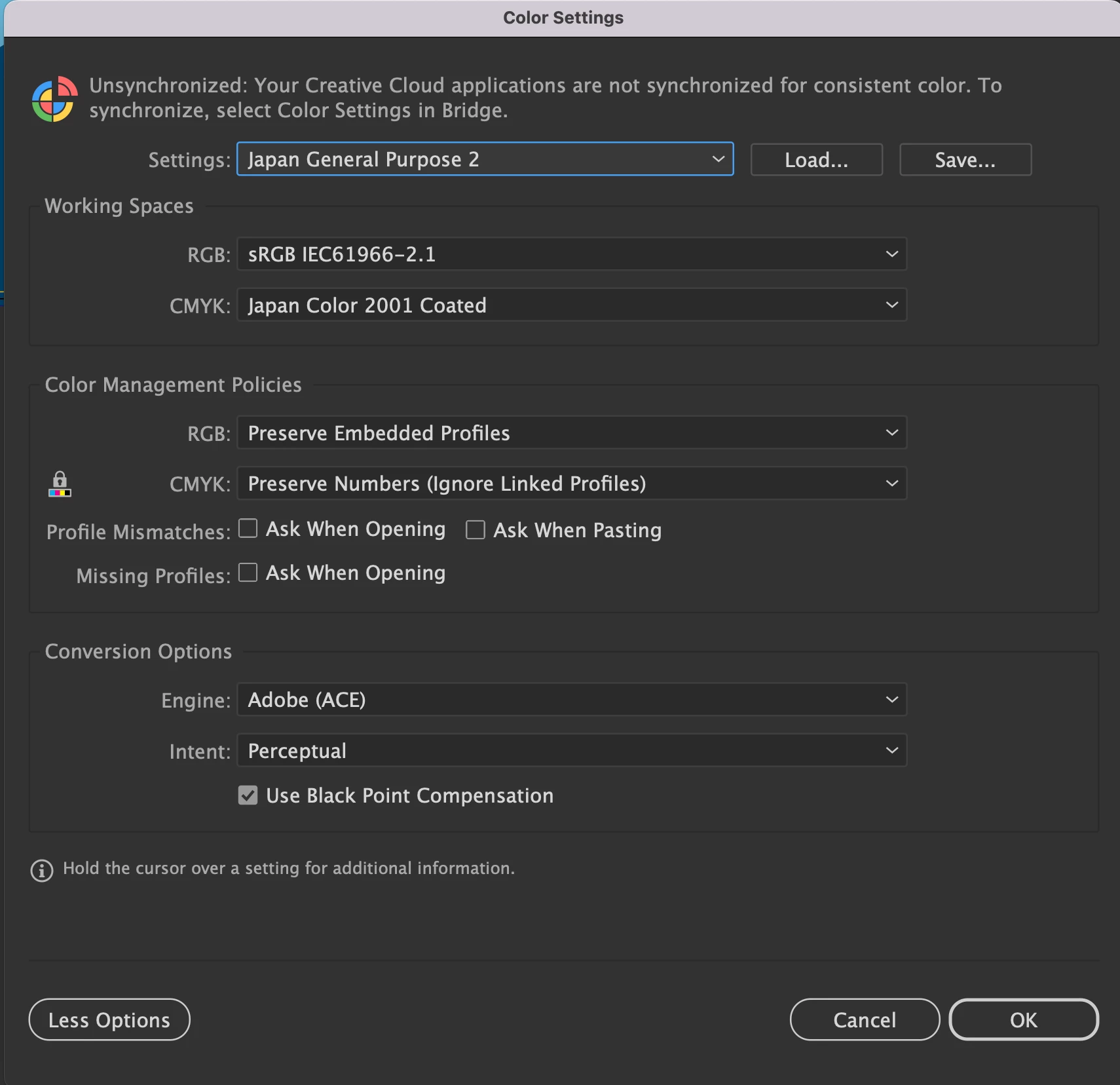The image size is (1120, 1085).
Task: Uncheck Use Black Point Compensation
Action: pos(248,795)
